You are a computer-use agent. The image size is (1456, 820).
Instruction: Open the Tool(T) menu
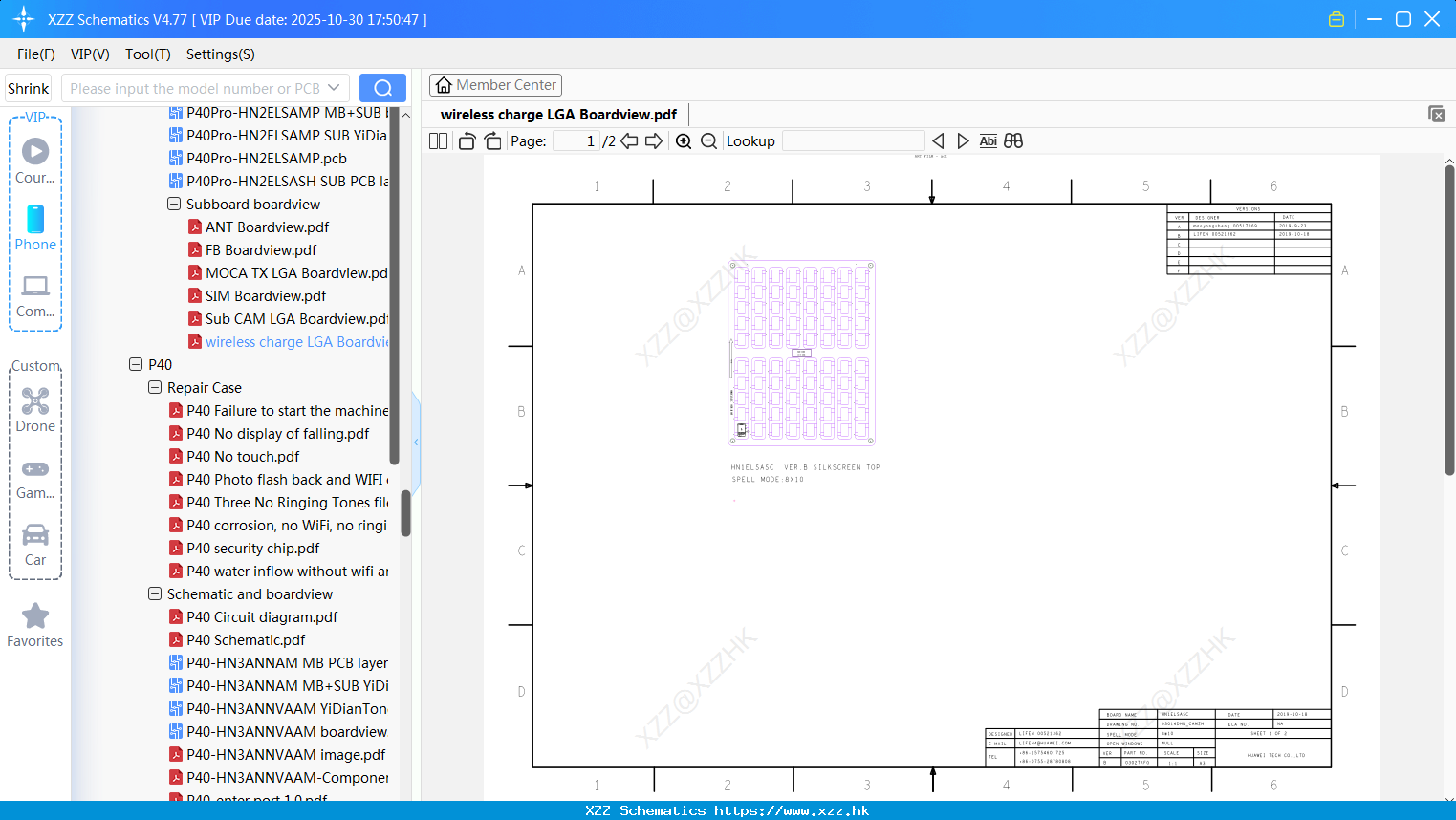148,54
